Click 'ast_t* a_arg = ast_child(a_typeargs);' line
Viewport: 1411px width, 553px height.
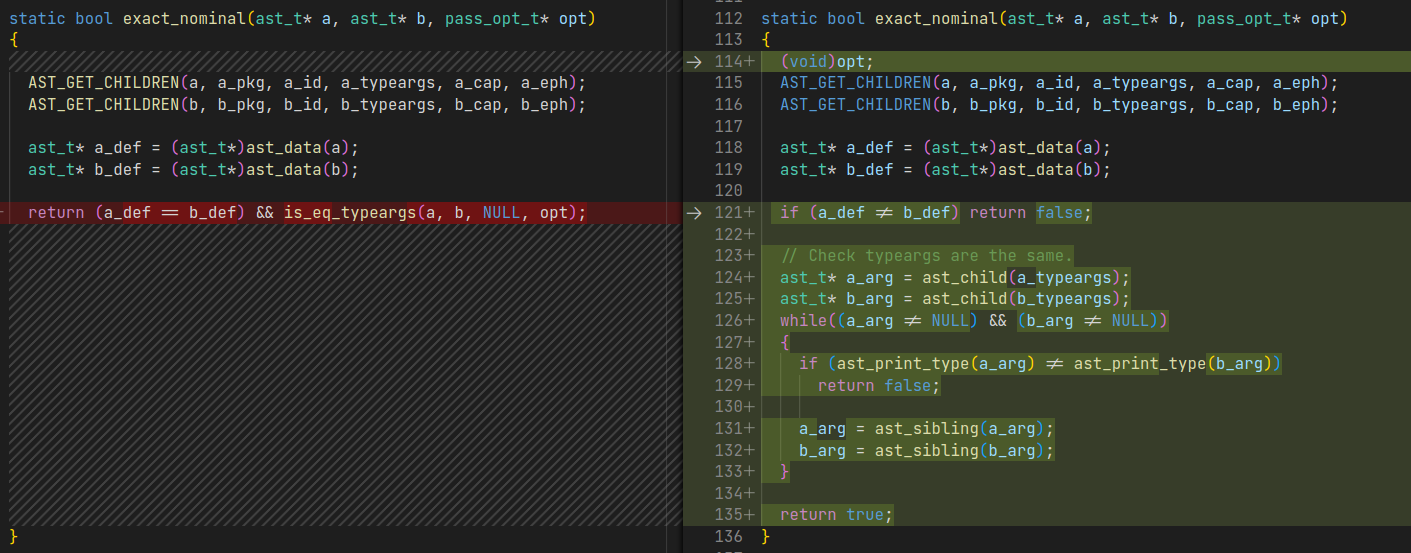coord(955,278)
